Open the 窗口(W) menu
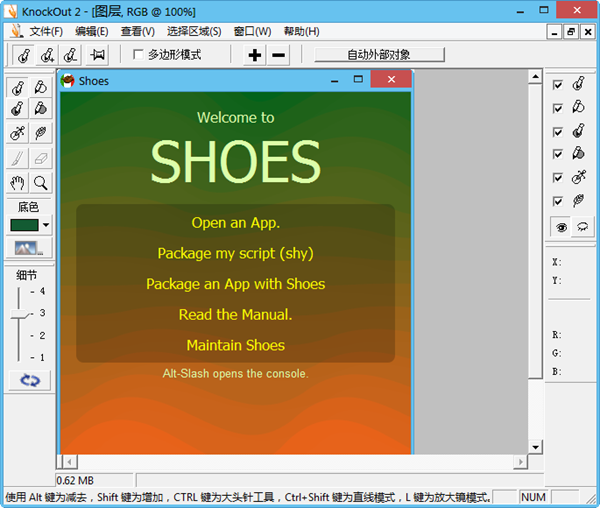 [x=253, y=31]
